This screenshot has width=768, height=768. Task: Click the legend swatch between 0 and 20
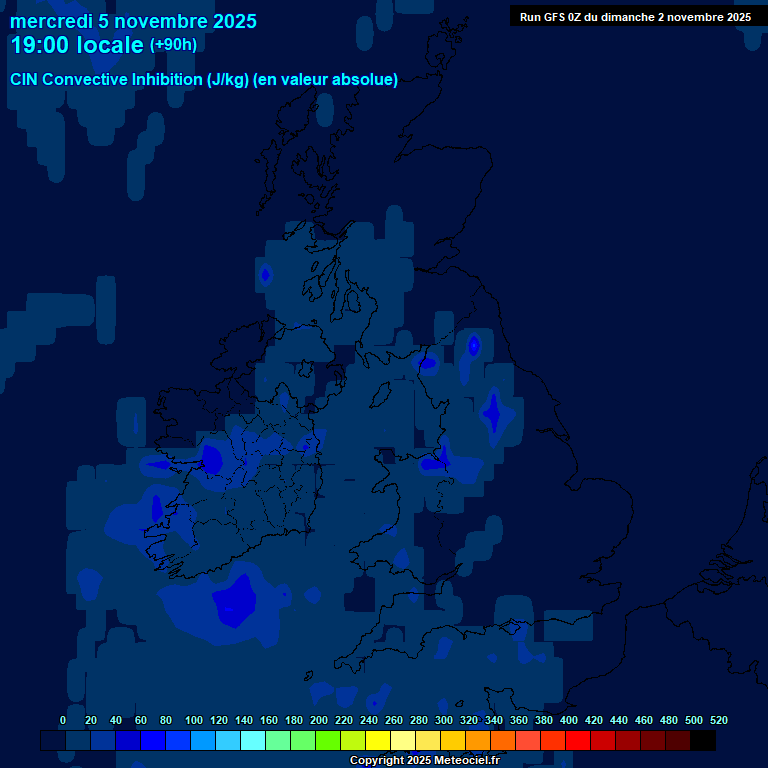pyautogui.click(x=78, y=741)
